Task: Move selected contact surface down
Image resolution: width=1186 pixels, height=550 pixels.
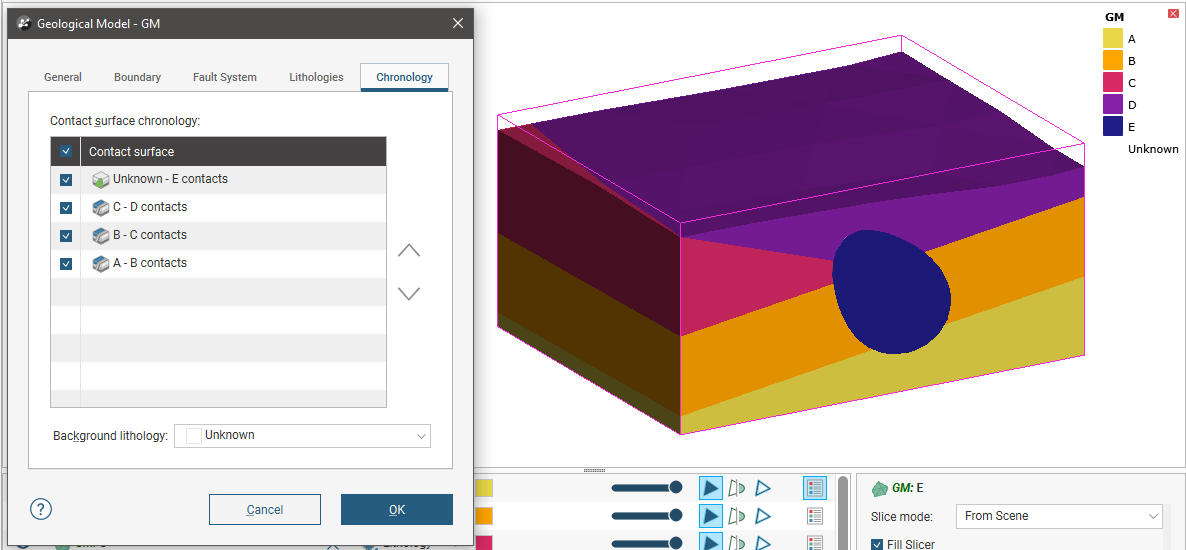Action: [409, 294]
